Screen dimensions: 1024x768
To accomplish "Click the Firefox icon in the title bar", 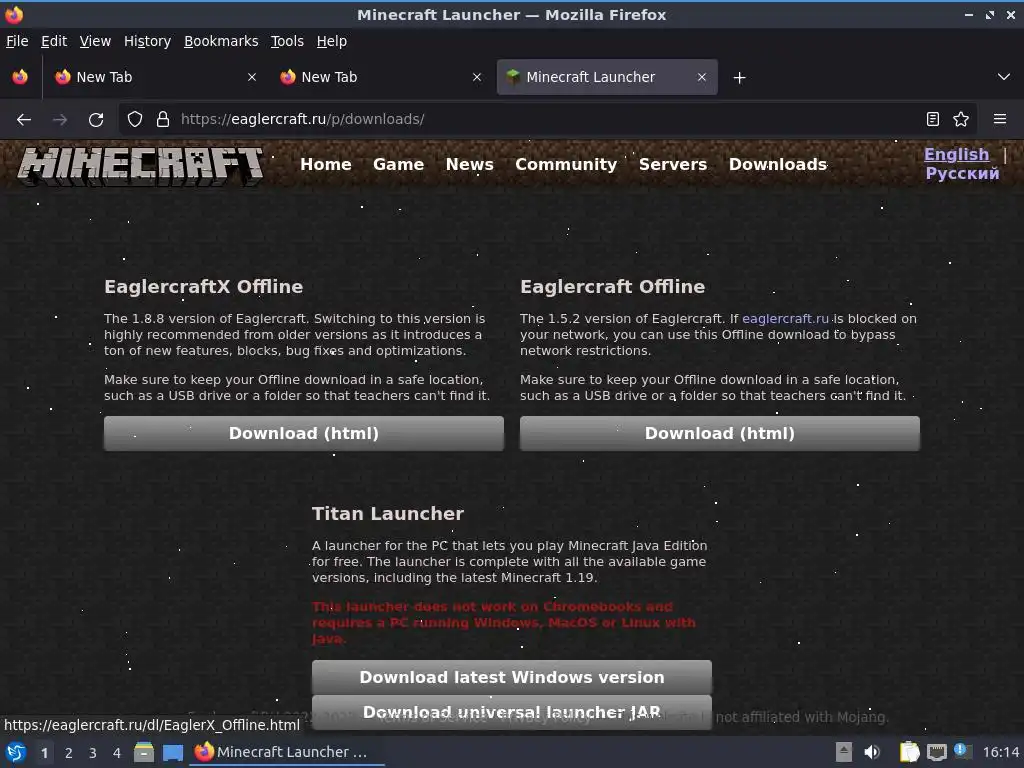I will 14,14.
